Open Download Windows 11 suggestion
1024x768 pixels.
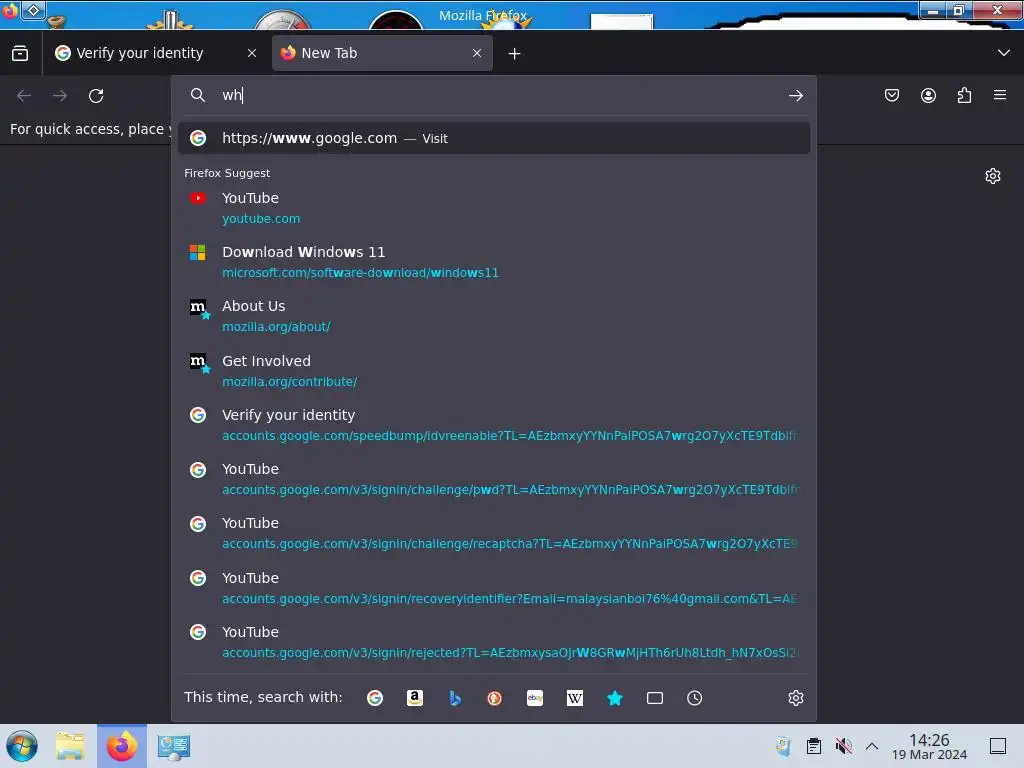click(x=494, y=262)
